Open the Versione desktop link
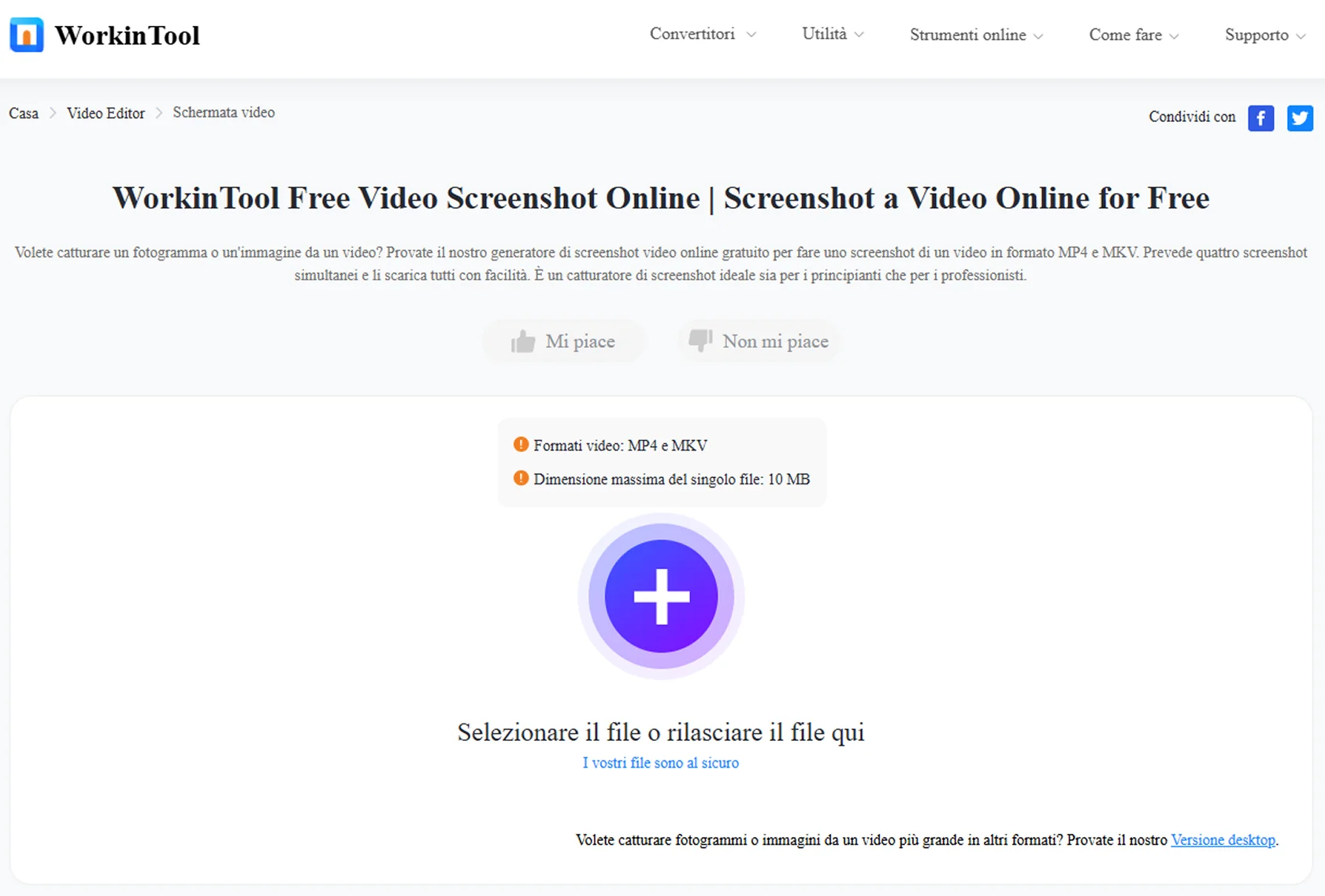The image size is (1325, 896). tap(1223, 840)
